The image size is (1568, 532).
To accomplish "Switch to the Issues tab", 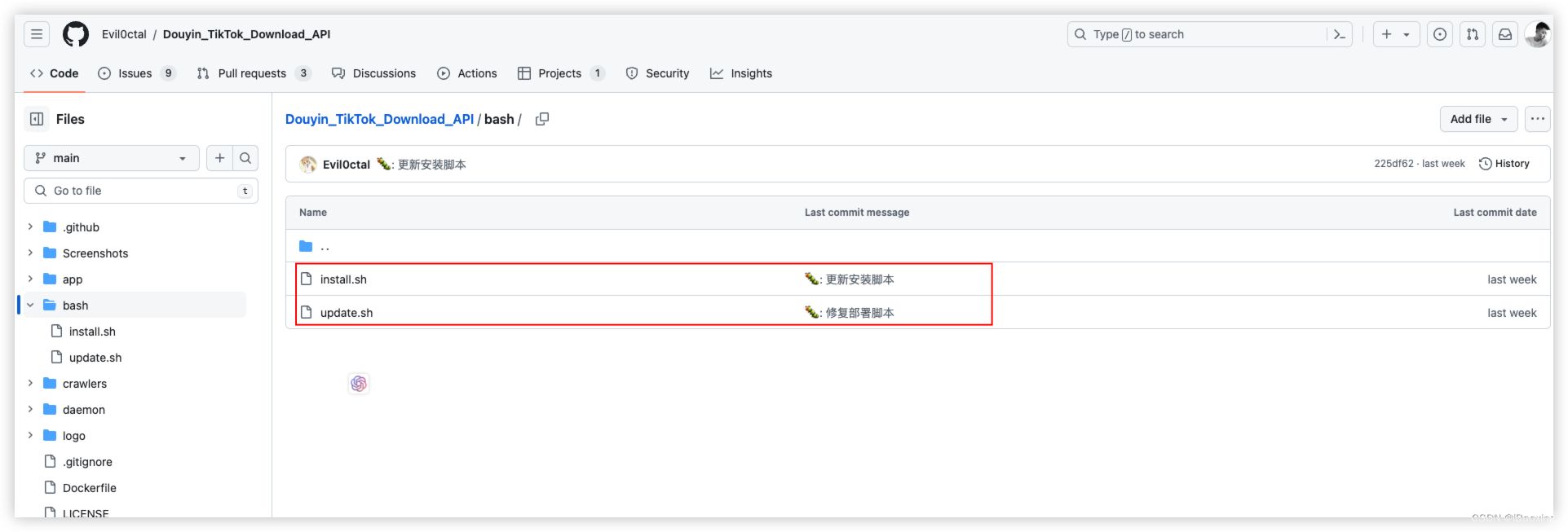I will click(x=136, y=73).
